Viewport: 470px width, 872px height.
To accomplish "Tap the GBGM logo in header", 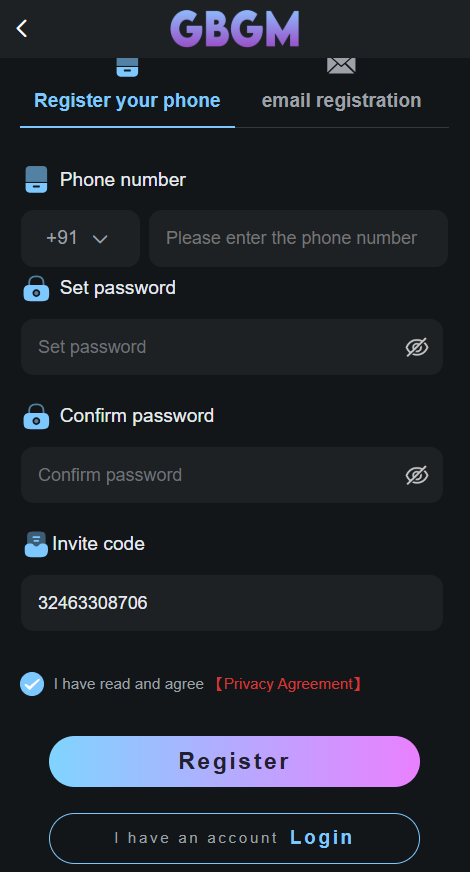I will [235, 29].
